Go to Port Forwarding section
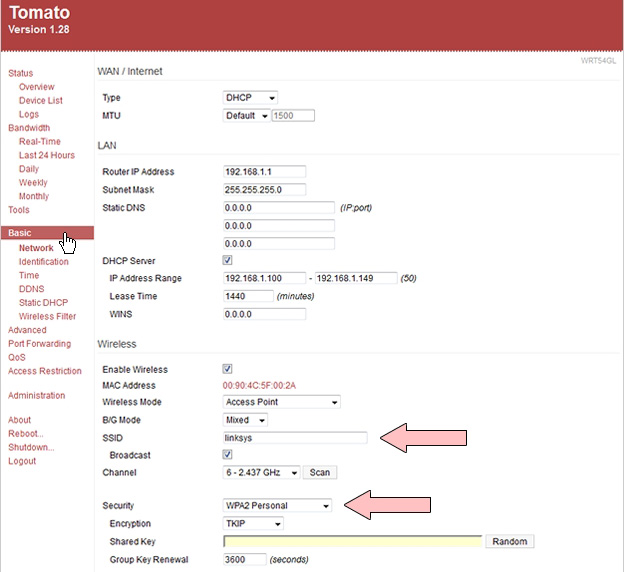Screen dimensions: 624x572 point(39,344)
